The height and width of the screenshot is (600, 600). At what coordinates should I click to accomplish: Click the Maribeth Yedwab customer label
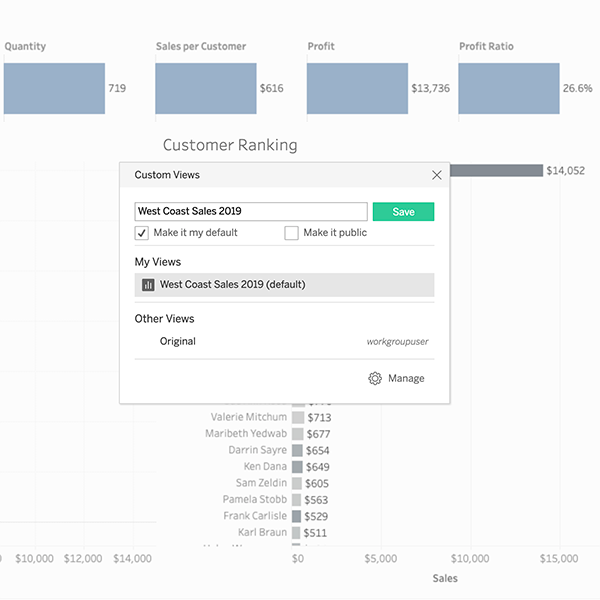246,434
